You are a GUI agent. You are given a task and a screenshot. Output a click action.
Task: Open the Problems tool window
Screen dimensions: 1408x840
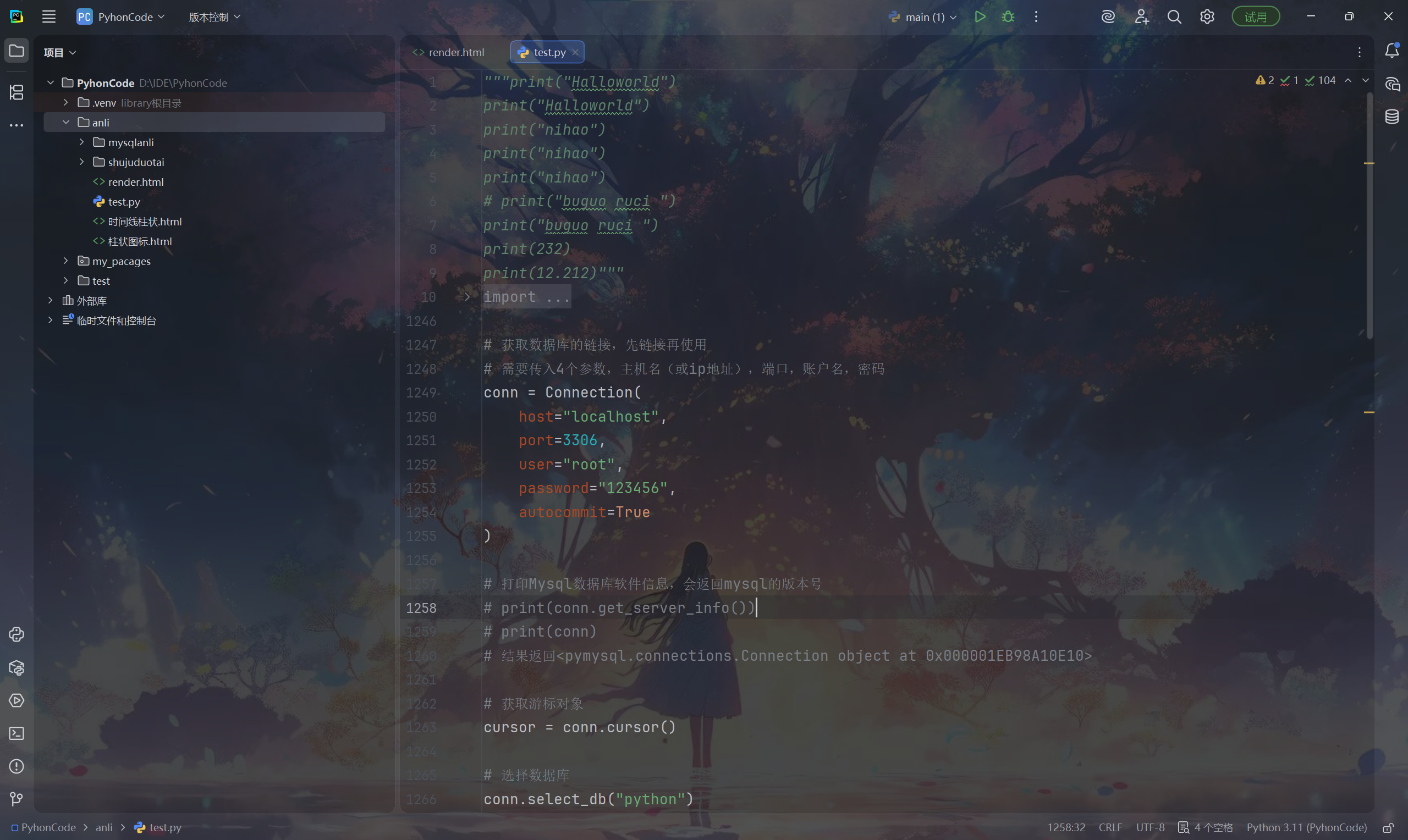(16, 766)
